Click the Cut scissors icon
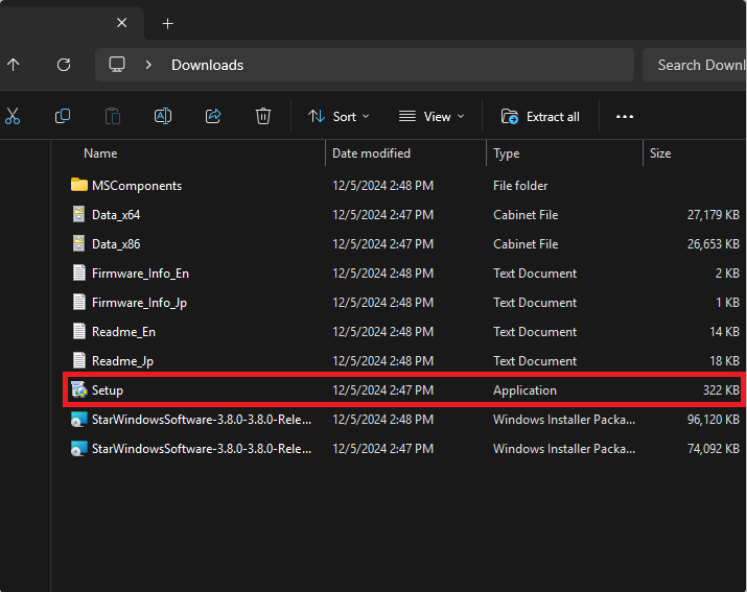This screenshot has width=747, height=592. (12, 116)
